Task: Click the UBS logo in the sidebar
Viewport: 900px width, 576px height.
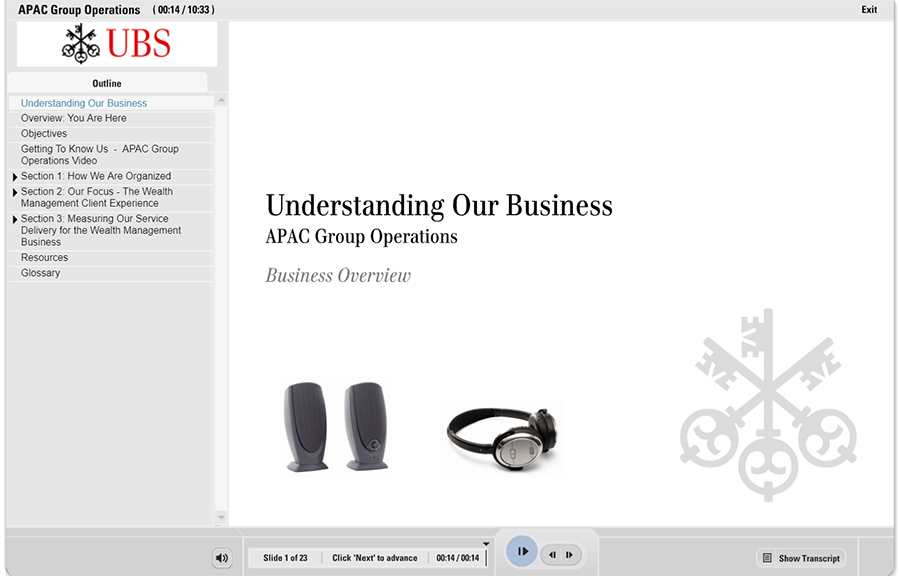Action: (x=117, y=44)
